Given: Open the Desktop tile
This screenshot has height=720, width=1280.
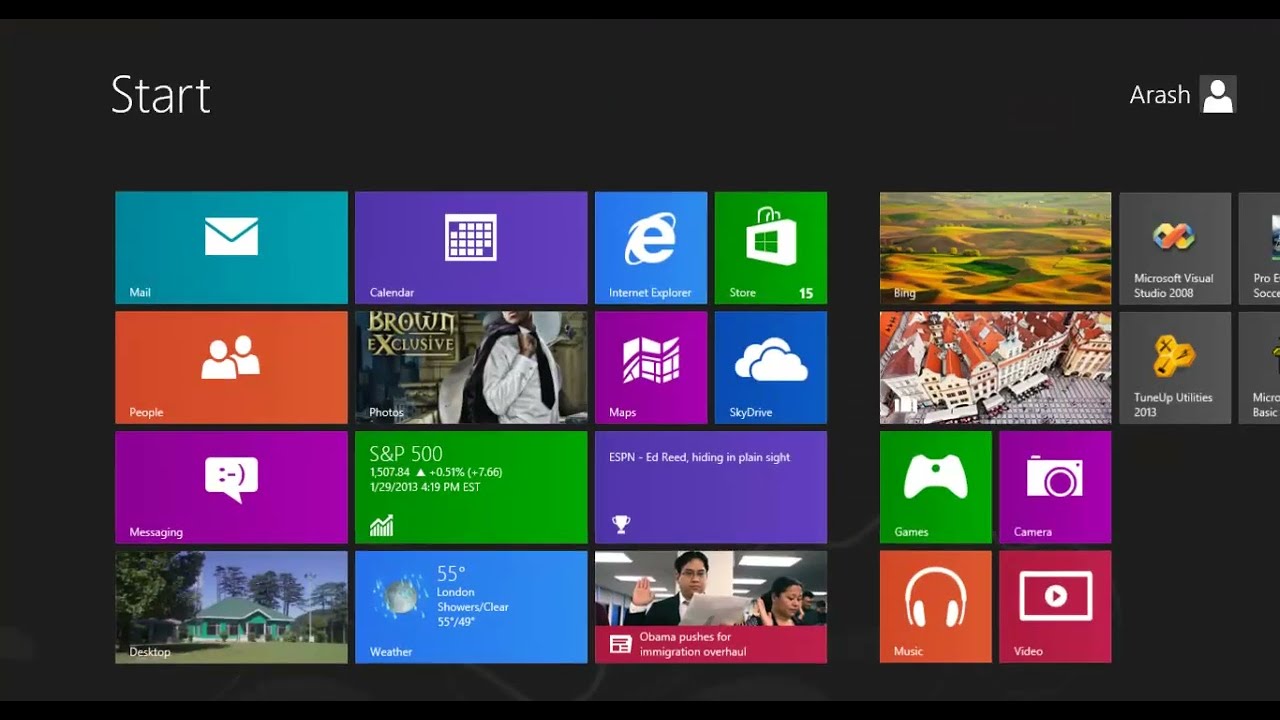Looking at the screenshot, I should coord(231,607).
